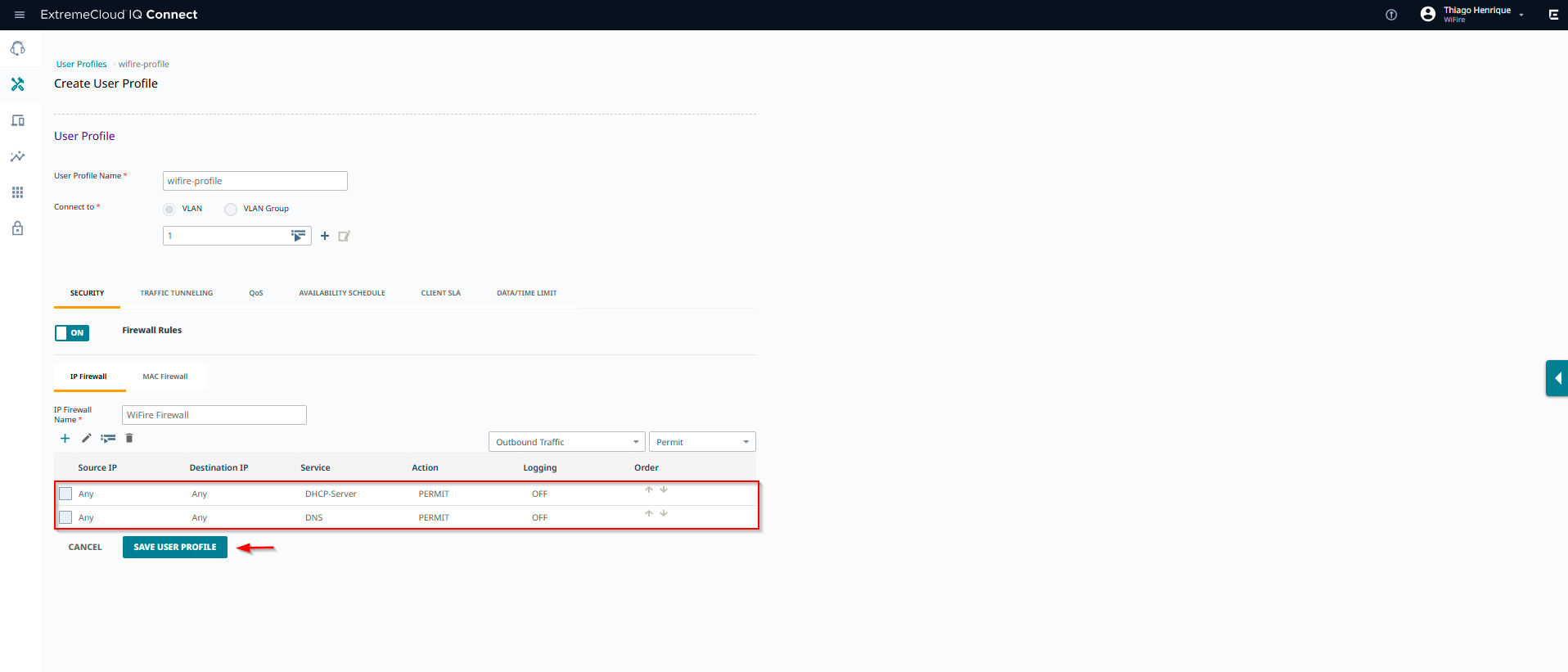Click OFF logging in the DNS row
This screenshot has height=672, width=1568.
point(539,517)
